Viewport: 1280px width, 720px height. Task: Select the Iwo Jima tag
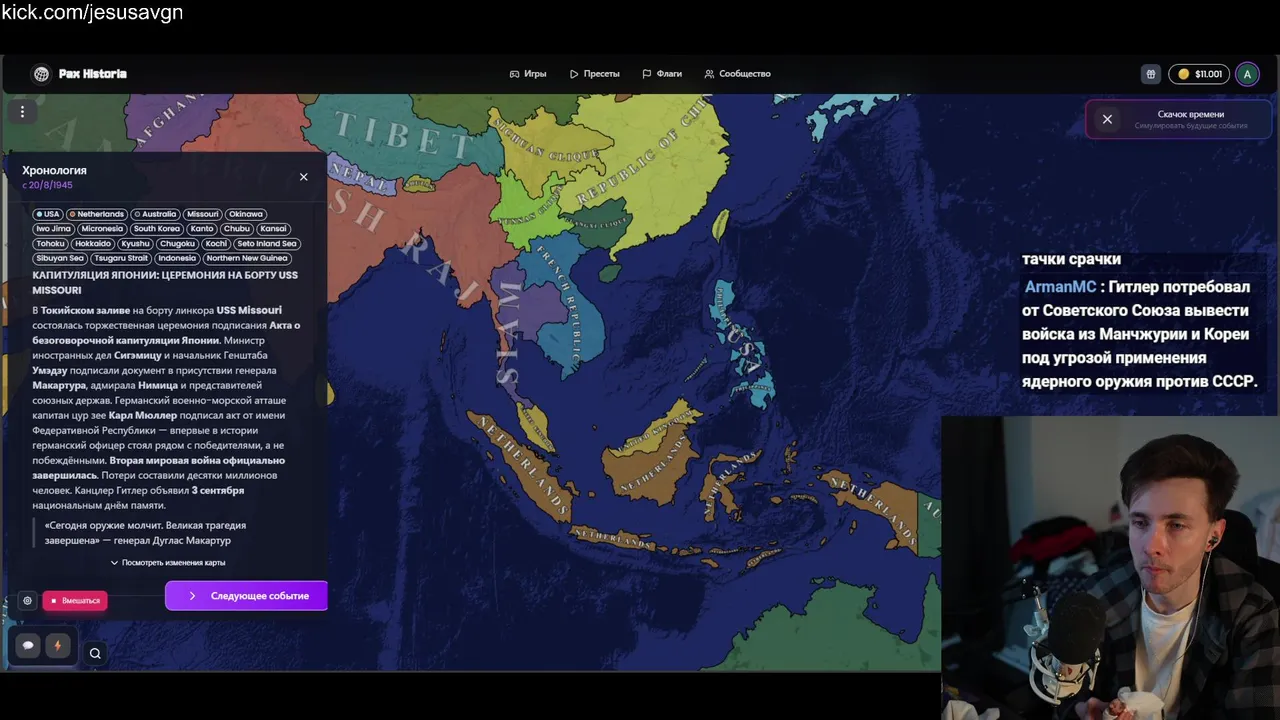point(53,229)
